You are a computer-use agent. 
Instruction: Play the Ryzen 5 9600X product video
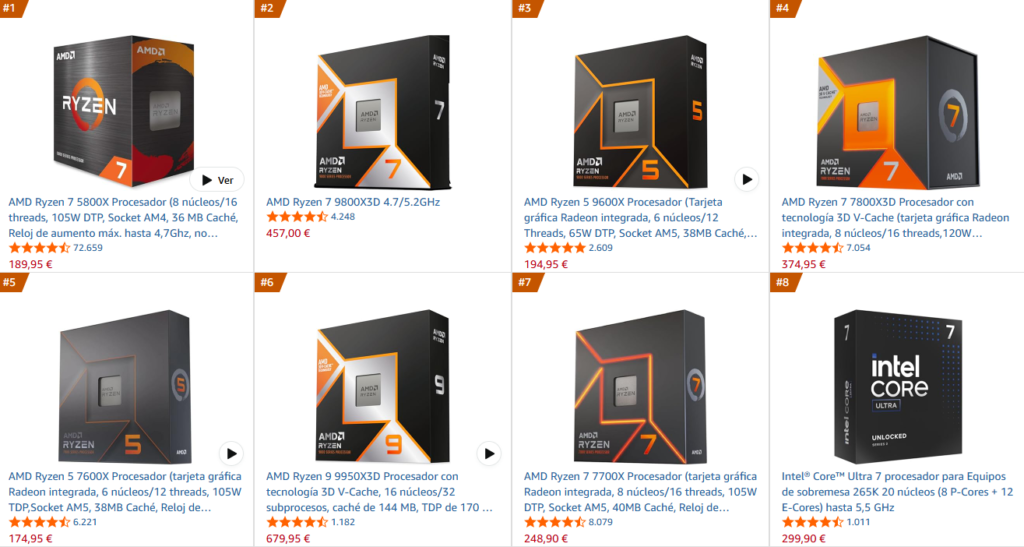[x=747, y=180]
